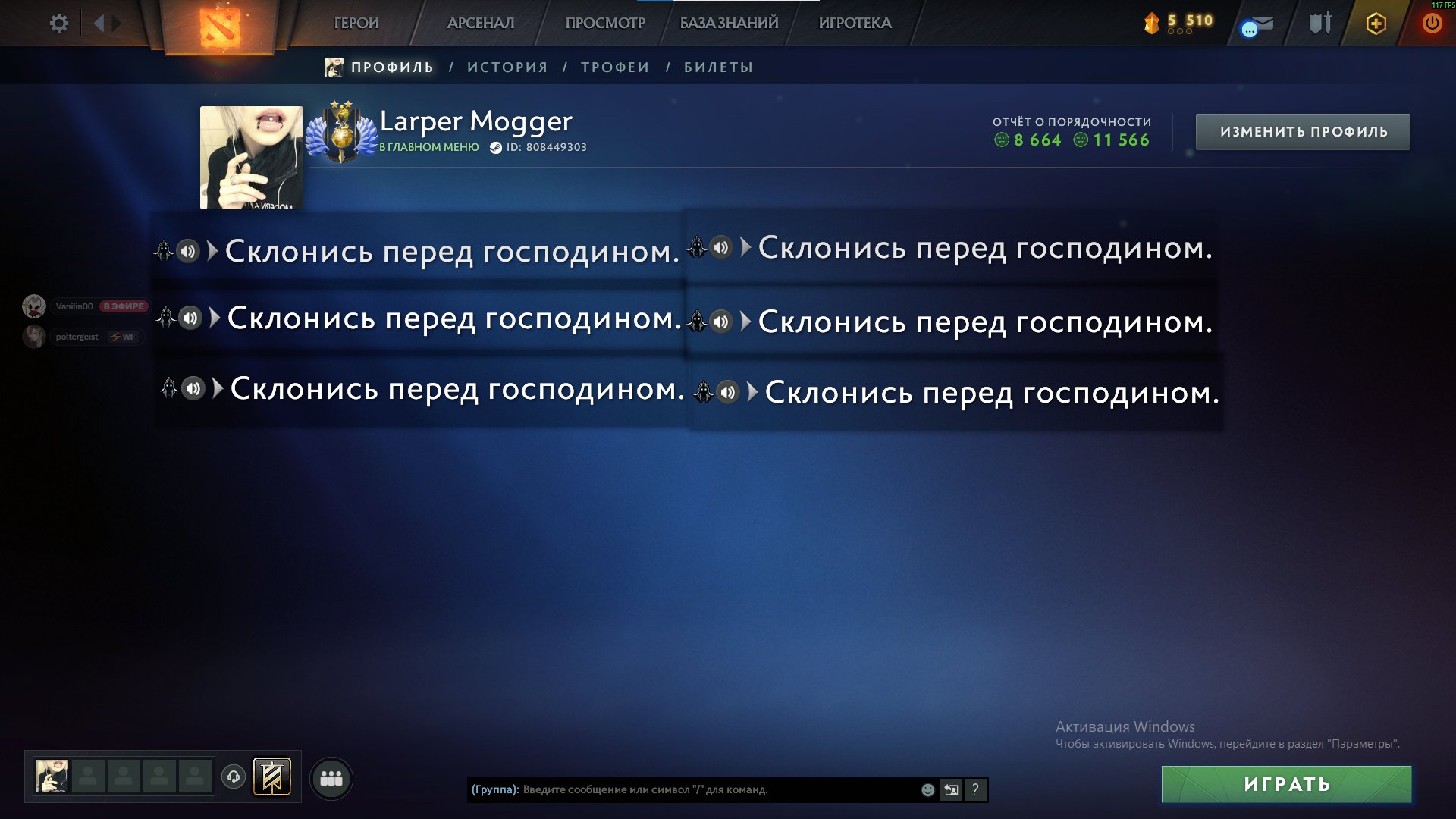This screenshot has height=819, width=1456.
Task: Open the Dota Plus hexagon icon
Action: [x=1376, y=24]
